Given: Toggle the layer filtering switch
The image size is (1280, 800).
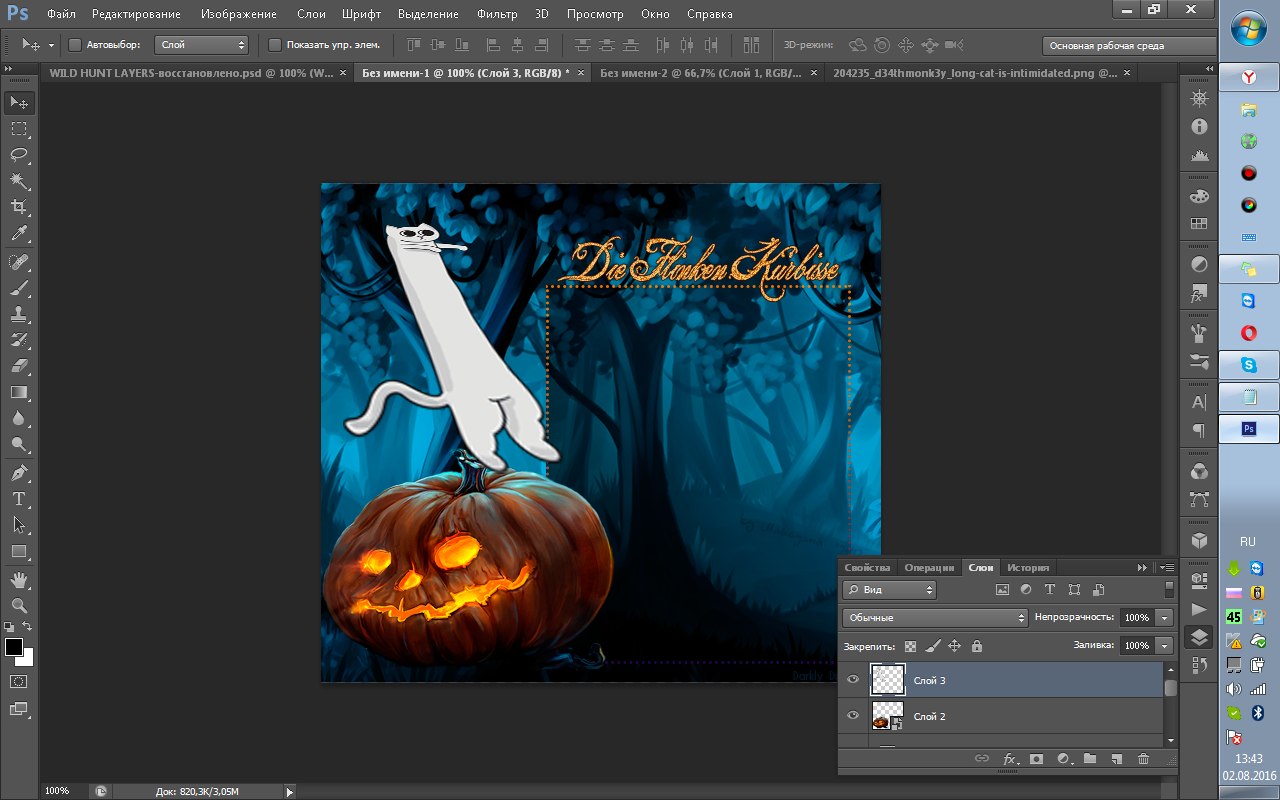Looking at the screenshot, I should pos(1168,590).
